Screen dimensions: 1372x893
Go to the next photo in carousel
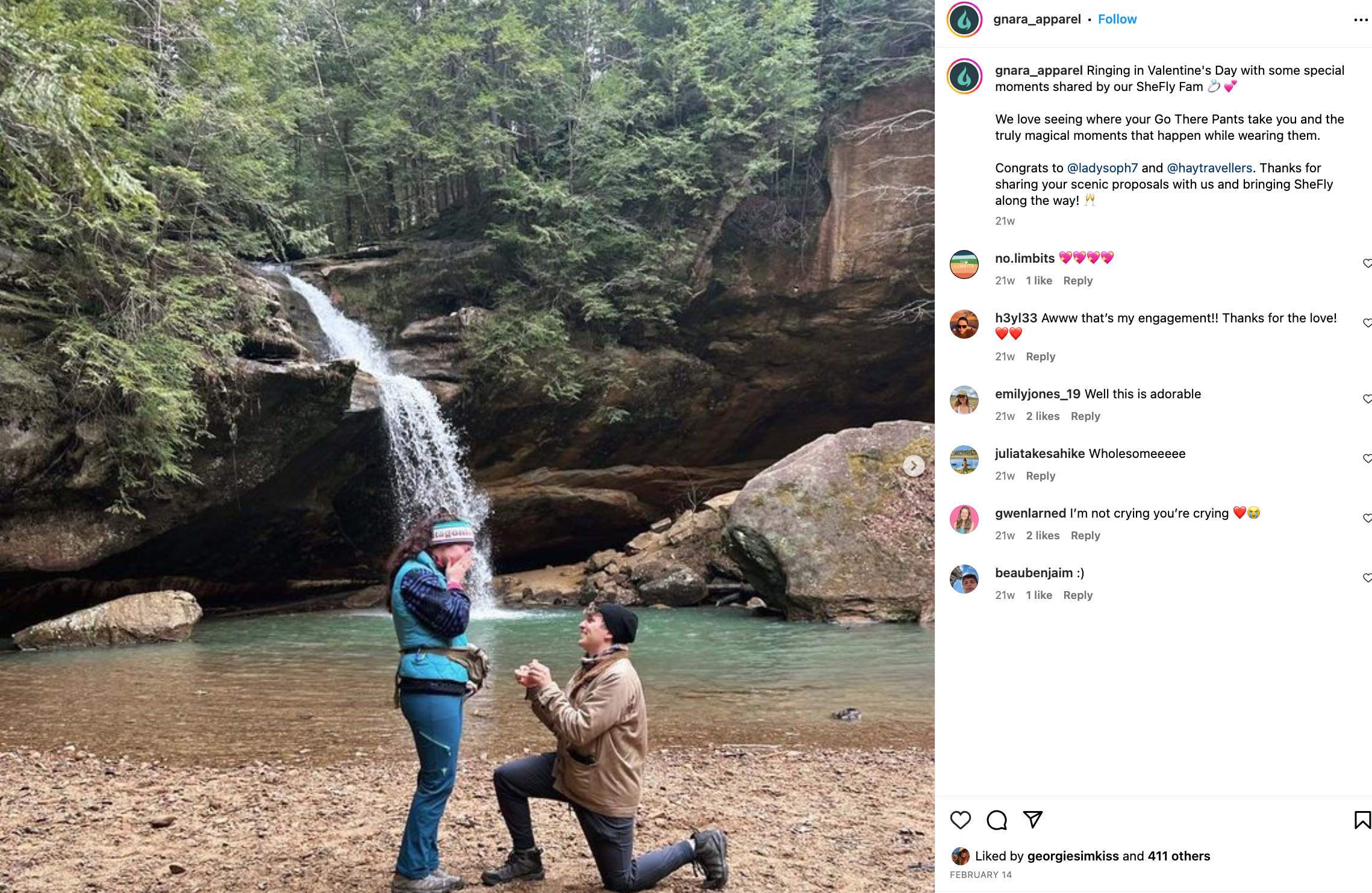click(x=914, y=465)
